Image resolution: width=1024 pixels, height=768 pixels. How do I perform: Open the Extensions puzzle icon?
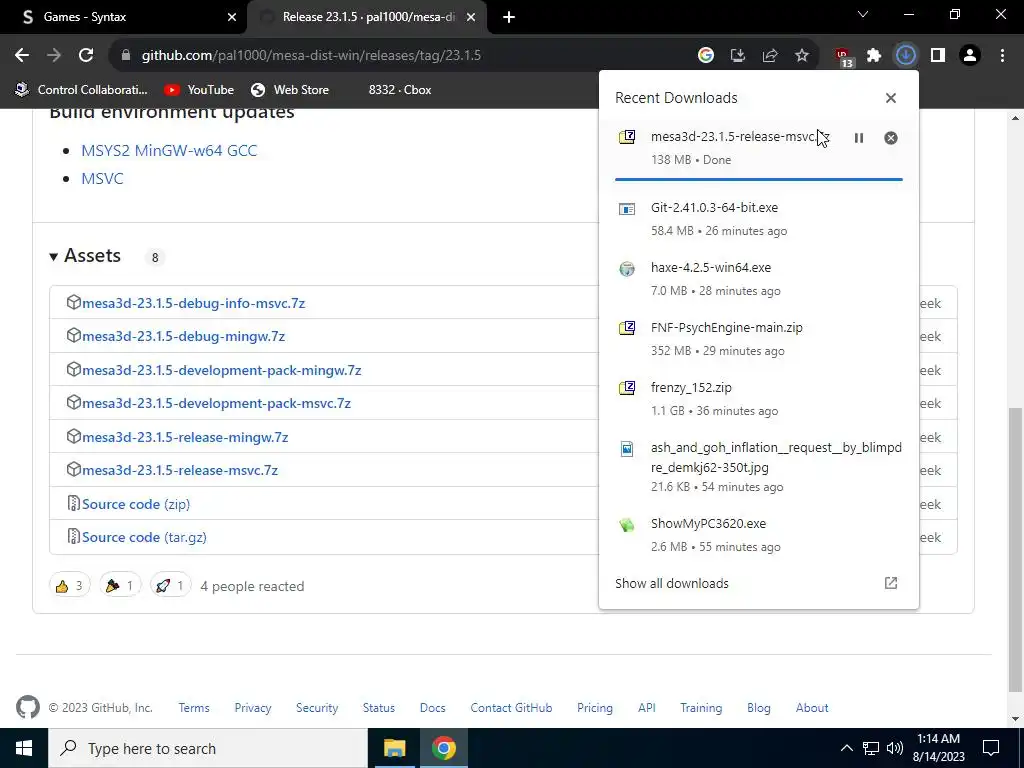click(874, 56)
